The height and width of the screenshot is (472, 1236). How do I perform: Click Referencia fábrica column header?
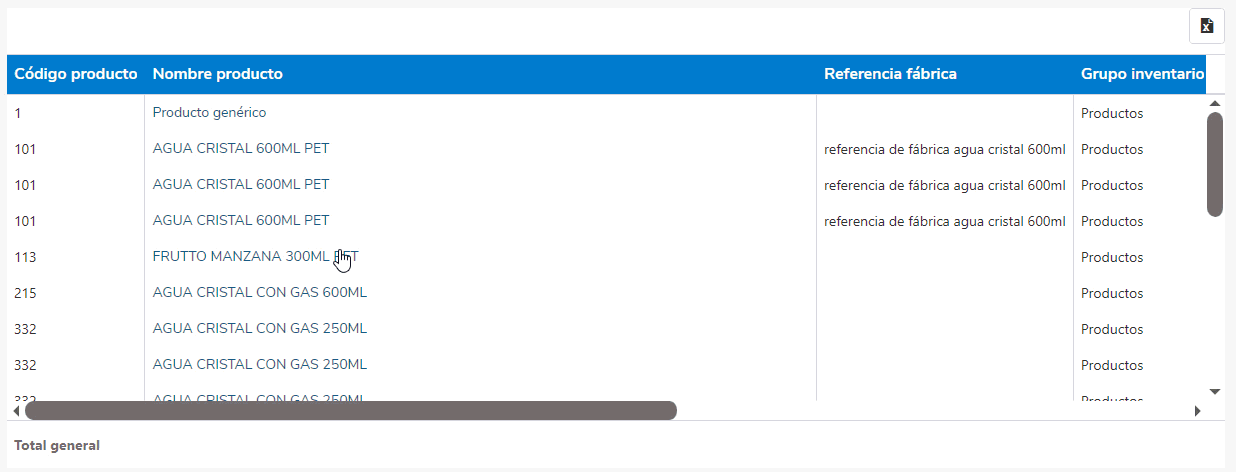[890, 74]
